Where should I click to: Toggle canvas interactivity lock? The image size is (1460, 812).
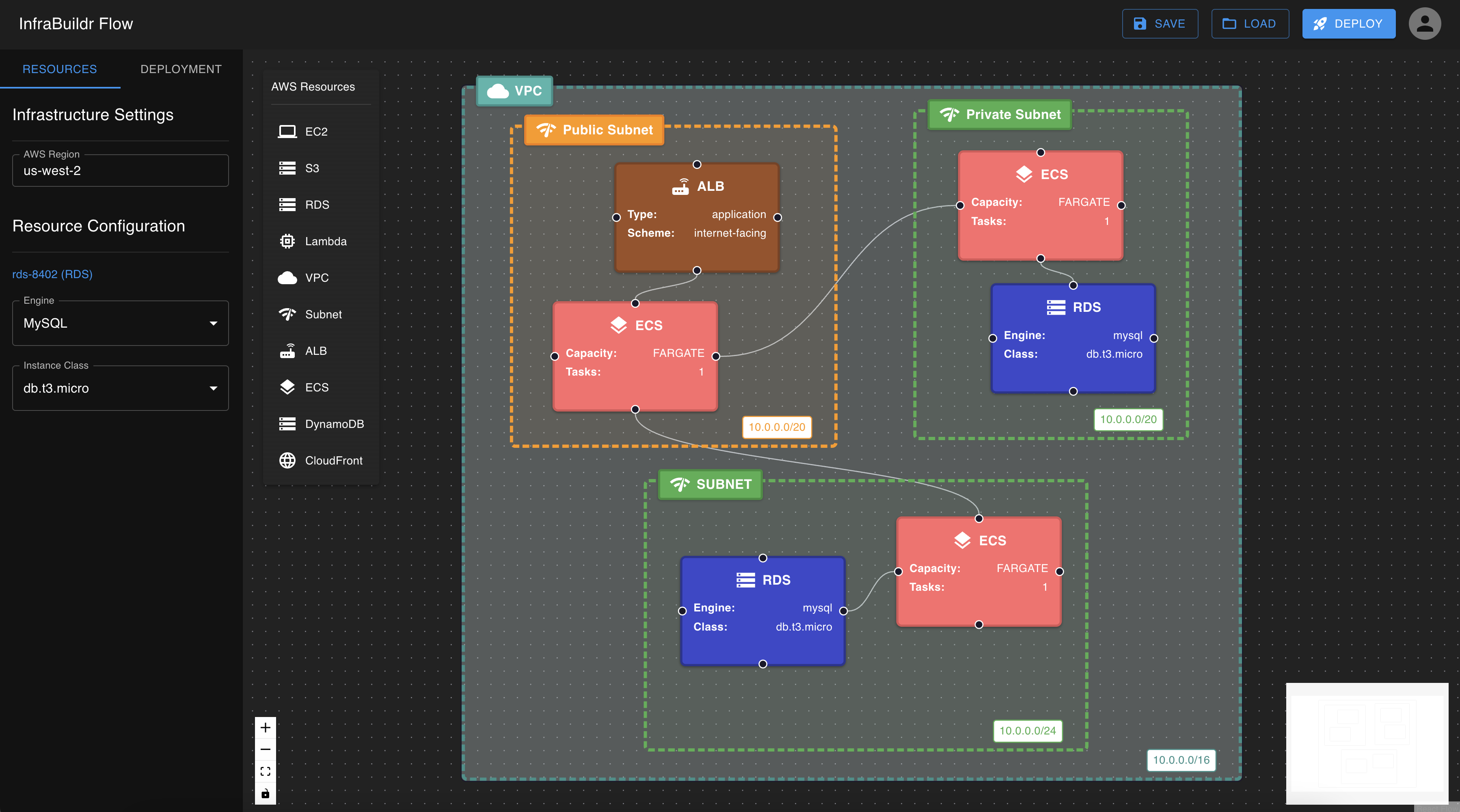pyautogui.click(x=265, y=793)
